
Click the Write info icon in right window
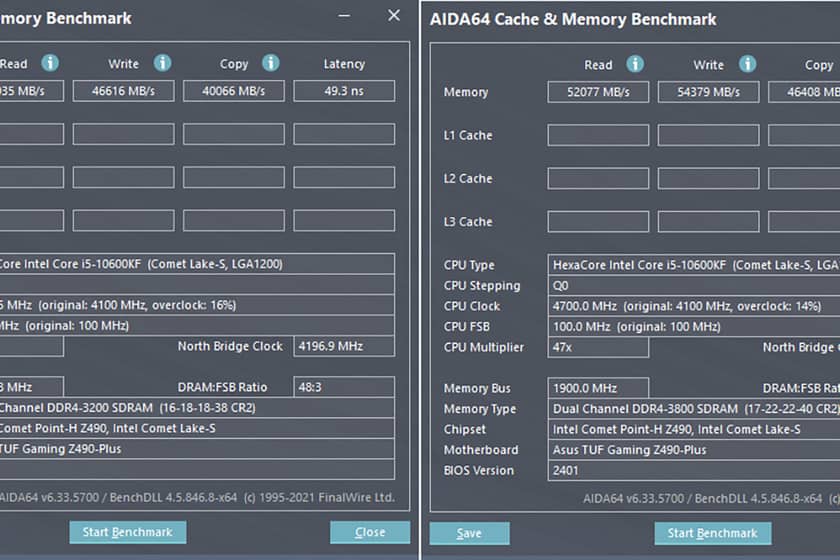[x=747, y=64]
